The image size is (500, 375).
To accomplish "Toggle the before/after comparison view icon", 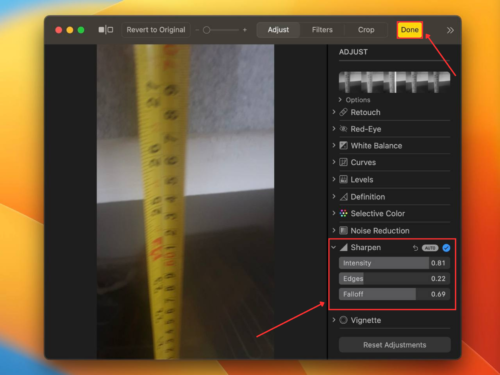I will [x=106, y=30].
